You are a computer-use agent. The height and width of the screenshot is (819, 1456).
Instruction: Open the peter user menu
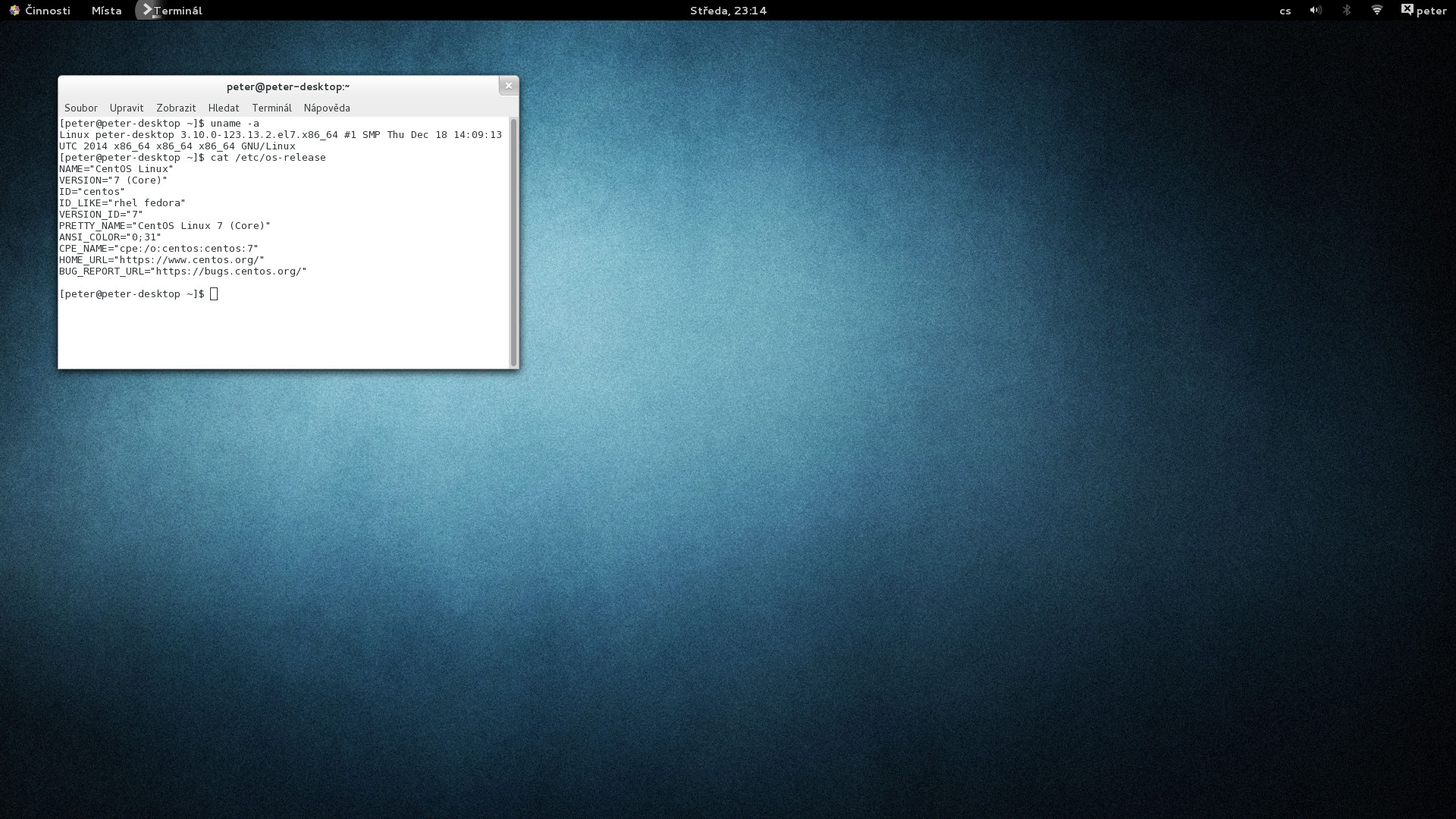(1423, 11)
